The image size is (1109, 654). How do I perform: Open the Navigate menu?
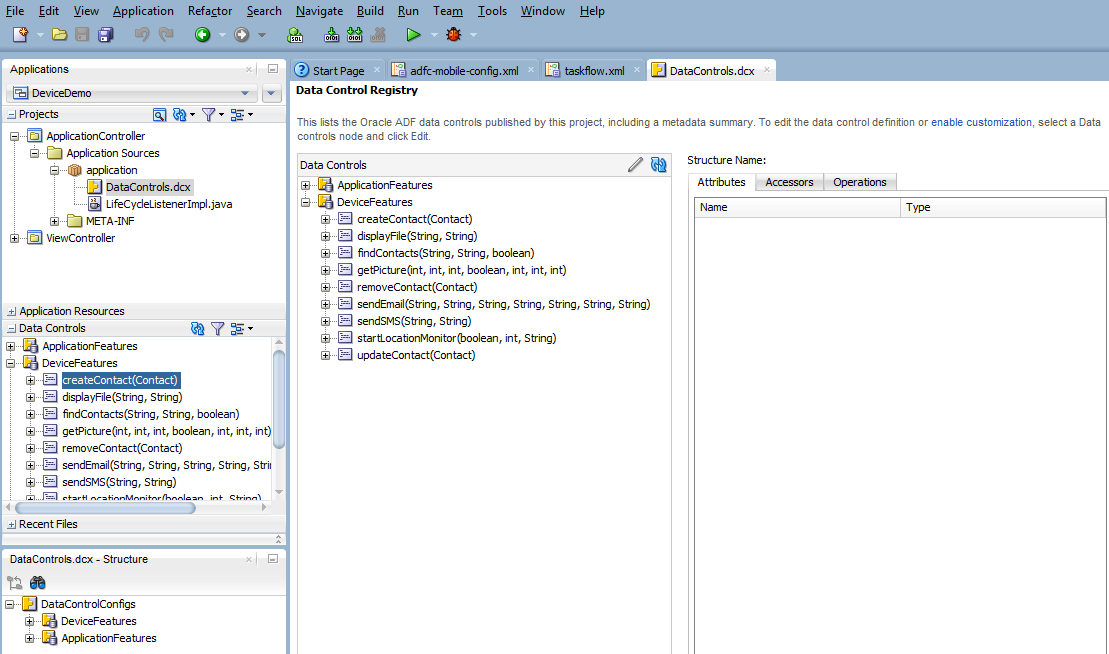319,11
